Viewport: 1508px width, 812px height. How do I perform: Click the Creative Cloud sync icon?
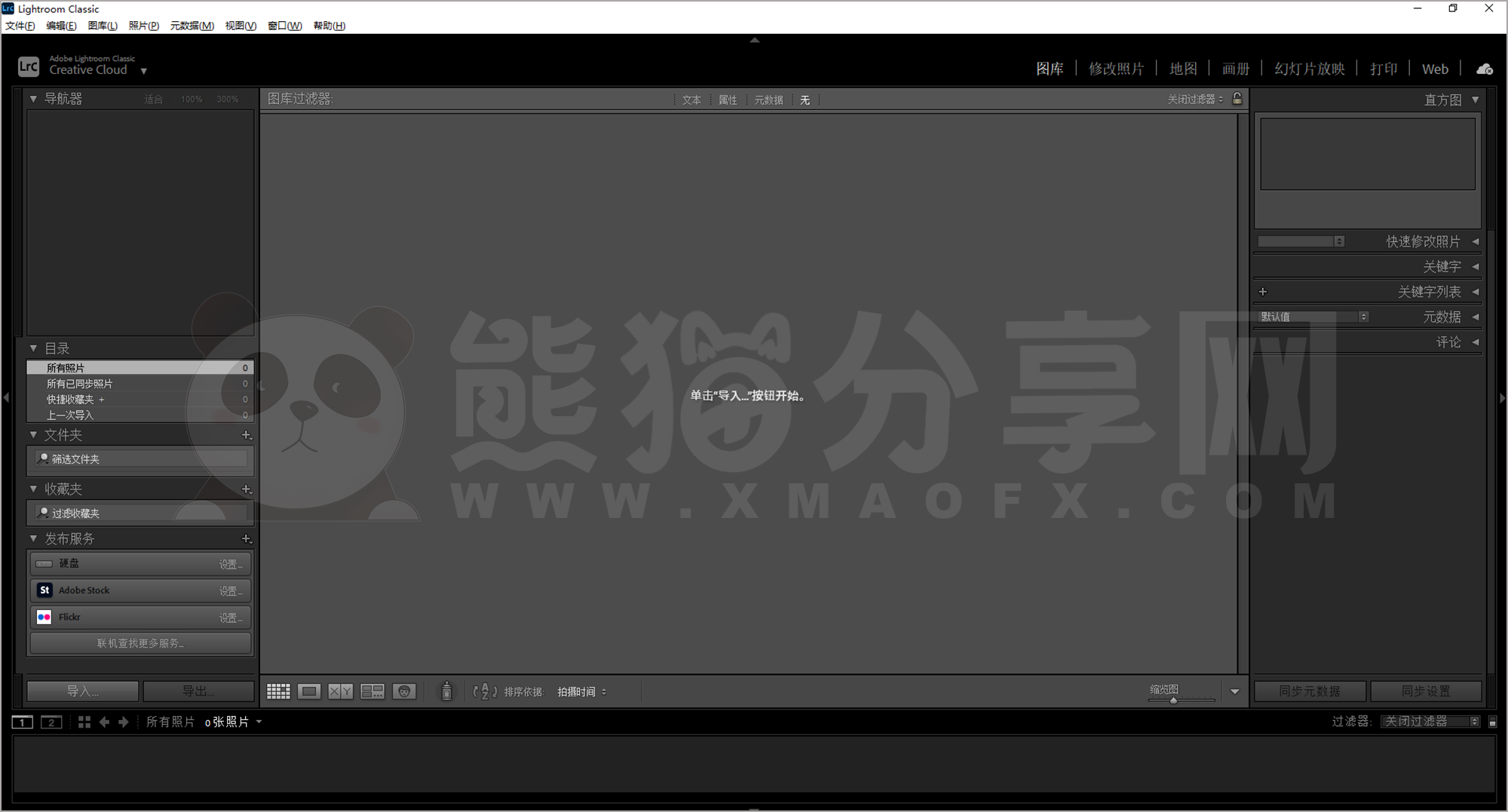click(x=1484, y=69)
